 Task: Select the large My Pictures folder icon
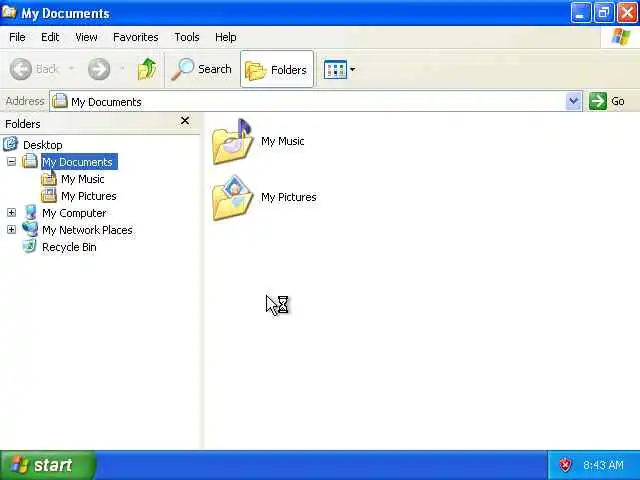[232, 198]
